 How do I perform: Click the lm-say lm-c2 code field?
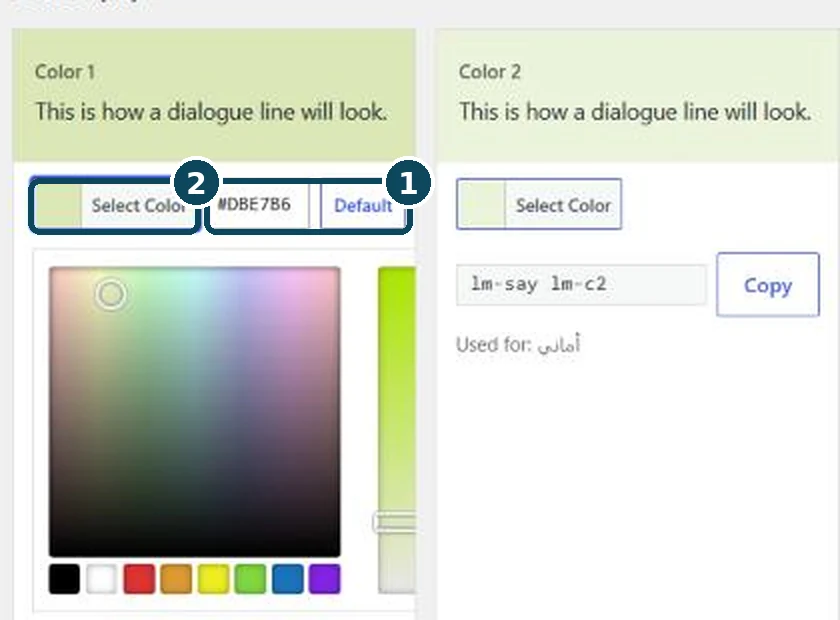[x=581, y=285]
